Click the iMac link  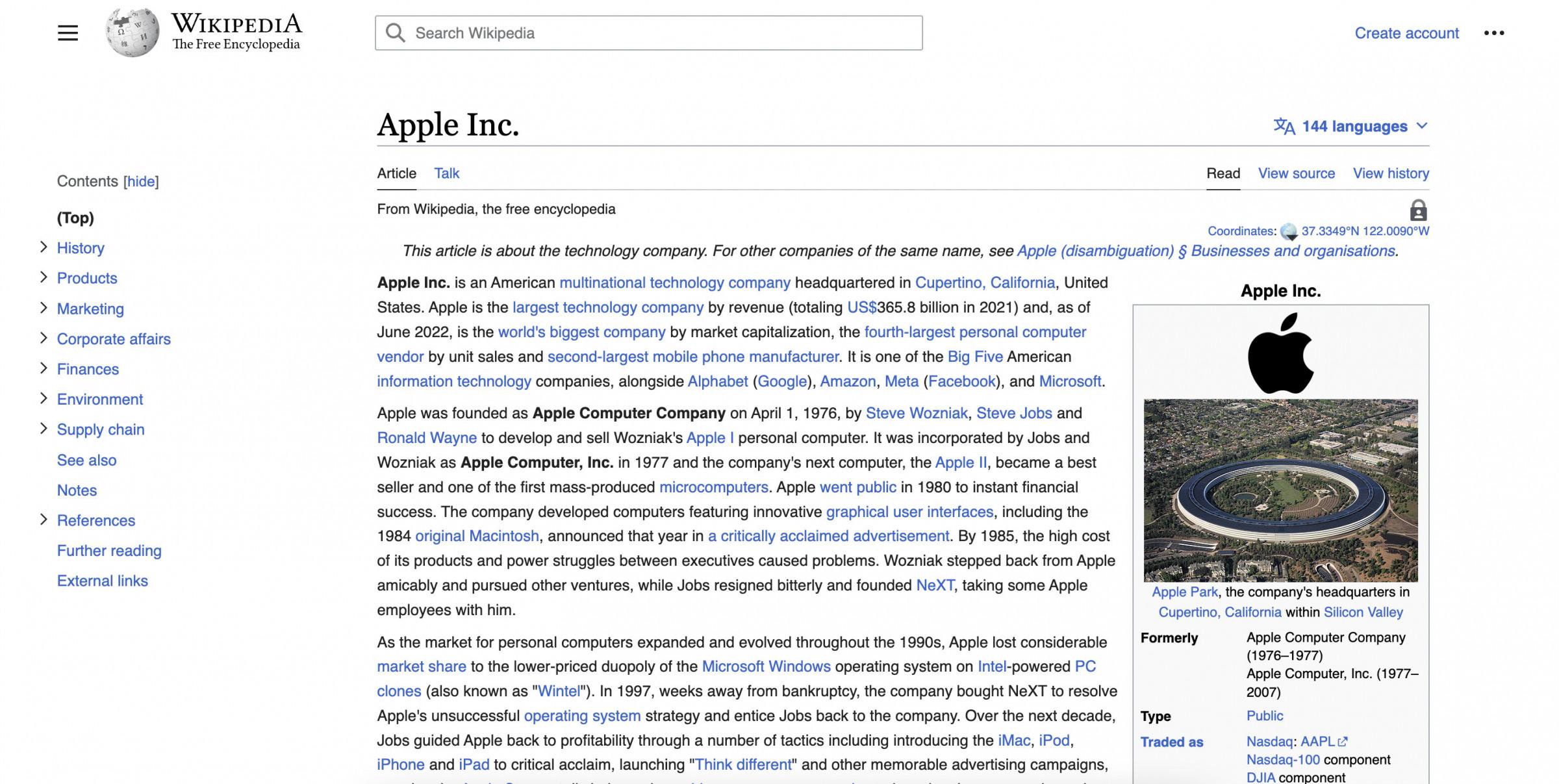[x=1014, y=740]
